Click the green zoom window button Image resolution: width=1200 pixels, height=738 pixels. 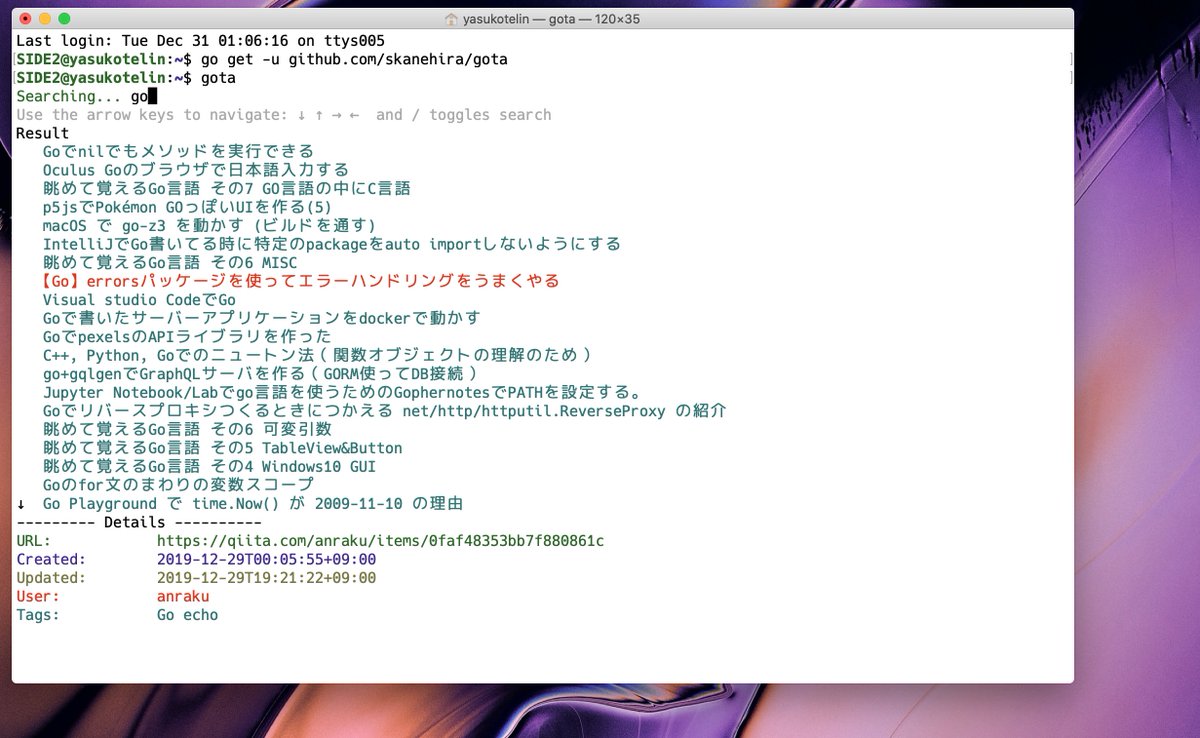[x=64, y=19]
